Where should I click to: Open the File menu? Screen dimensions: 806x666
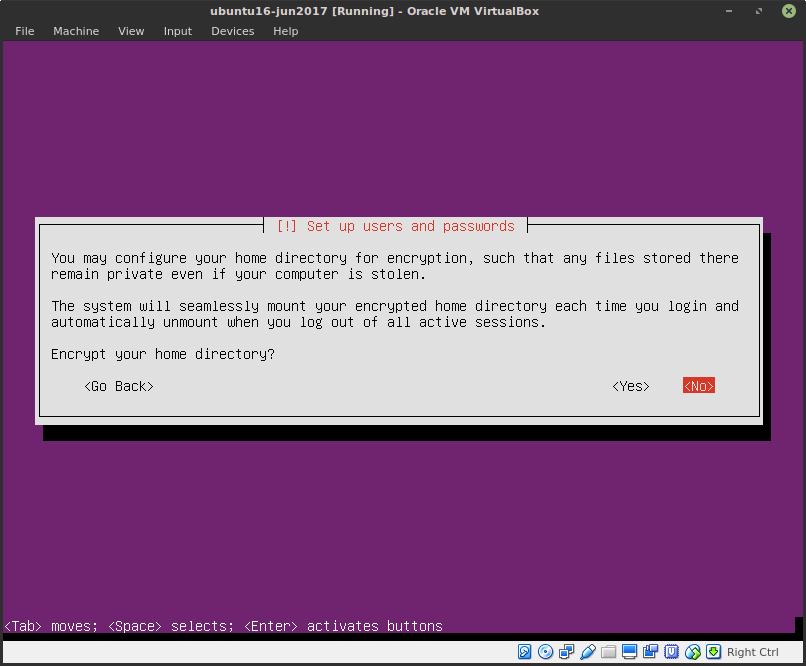click(x=24, y=31)
